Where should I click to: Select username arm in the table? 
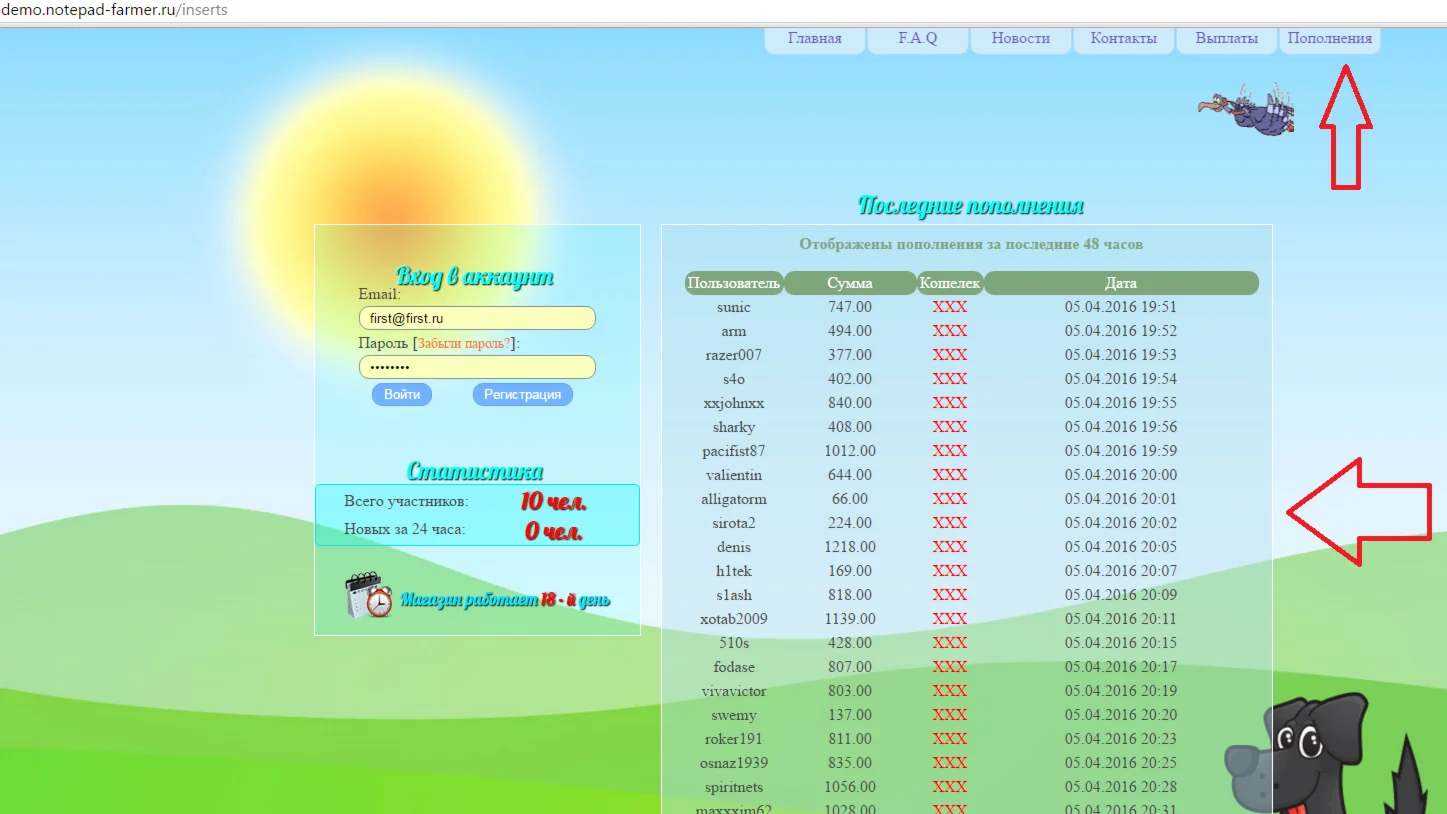pyautogui.click(x=734, y=331)
